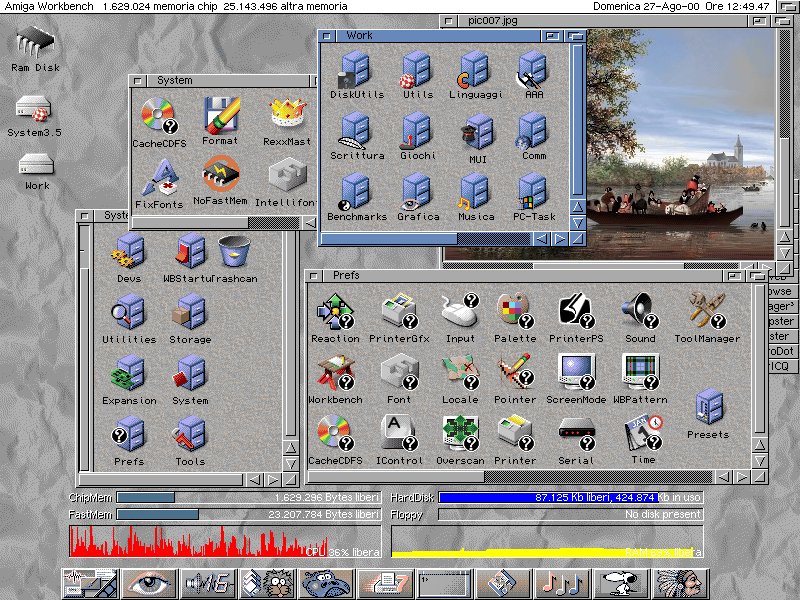Screen dimensions: 800x600
Task: Click the eye icon in bottom dock
Action: tap(149, 584)
